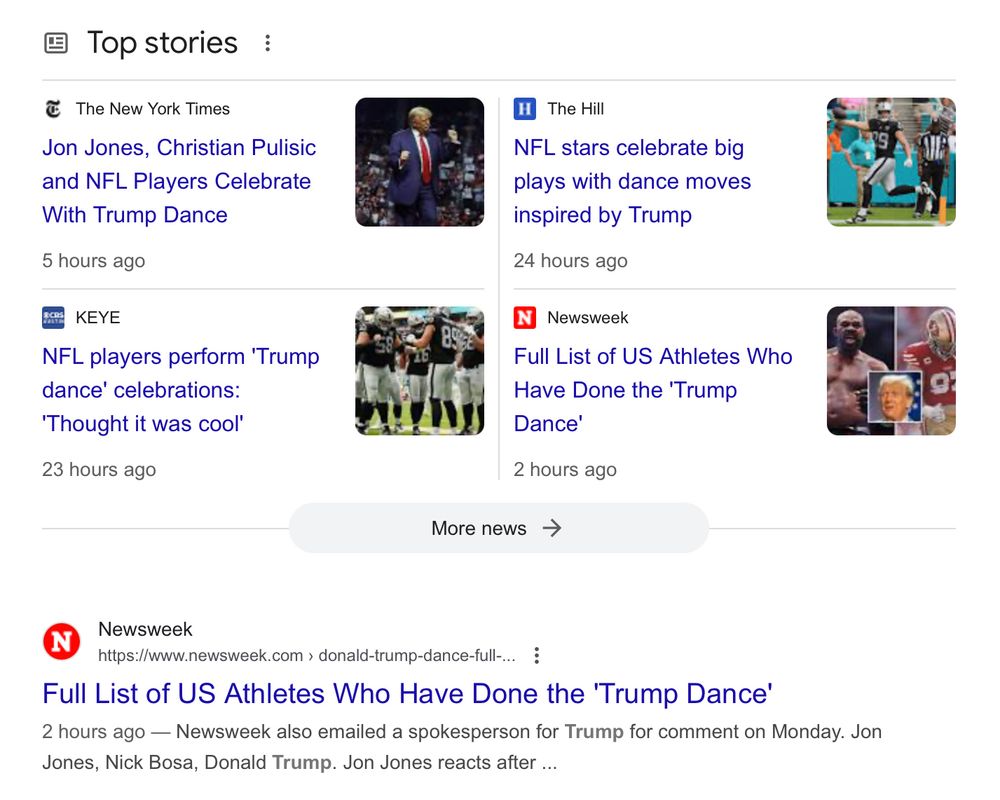
Task: Click the KEYE CBS Austin logo
Action: (53, 318)
